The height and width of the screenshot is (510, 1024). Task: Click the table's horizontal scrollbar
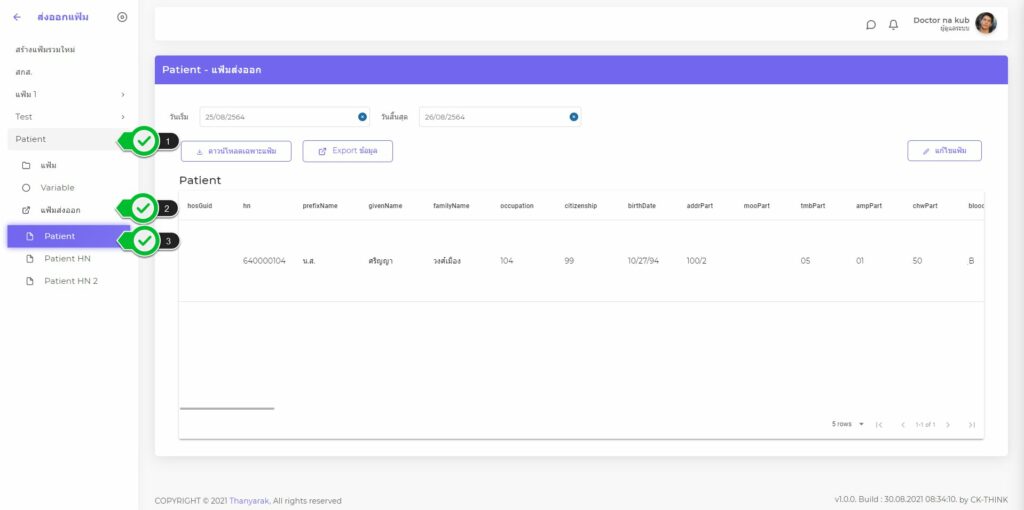(226, 408)
